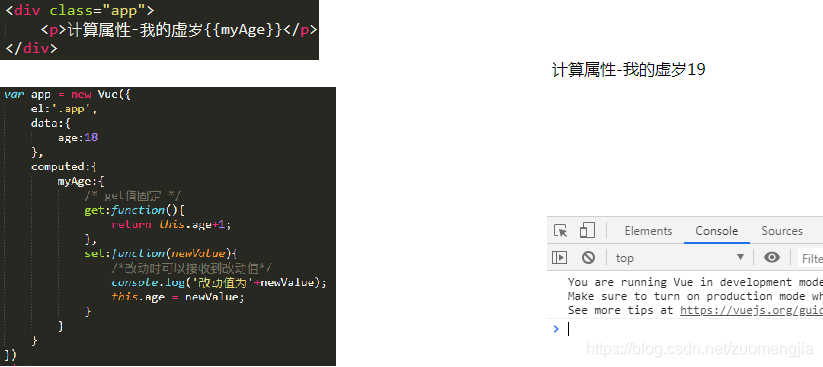Click the 'age:18' line in the code
This screenshot has height=367, width=823.
coord(78,138)
